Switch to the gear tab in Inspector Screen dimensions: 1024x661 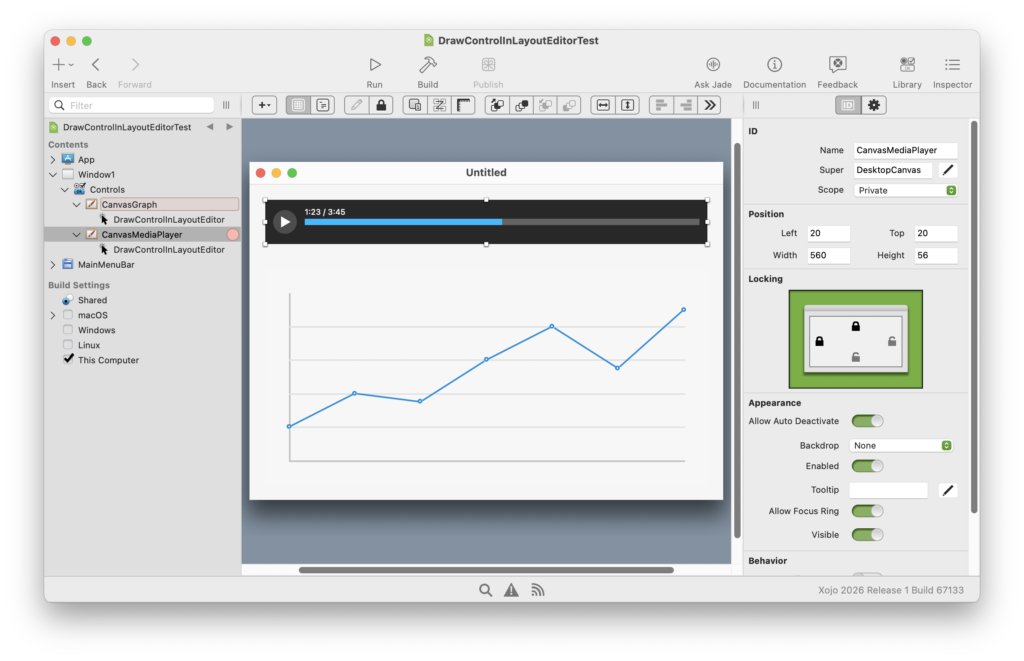click(874, 105)
